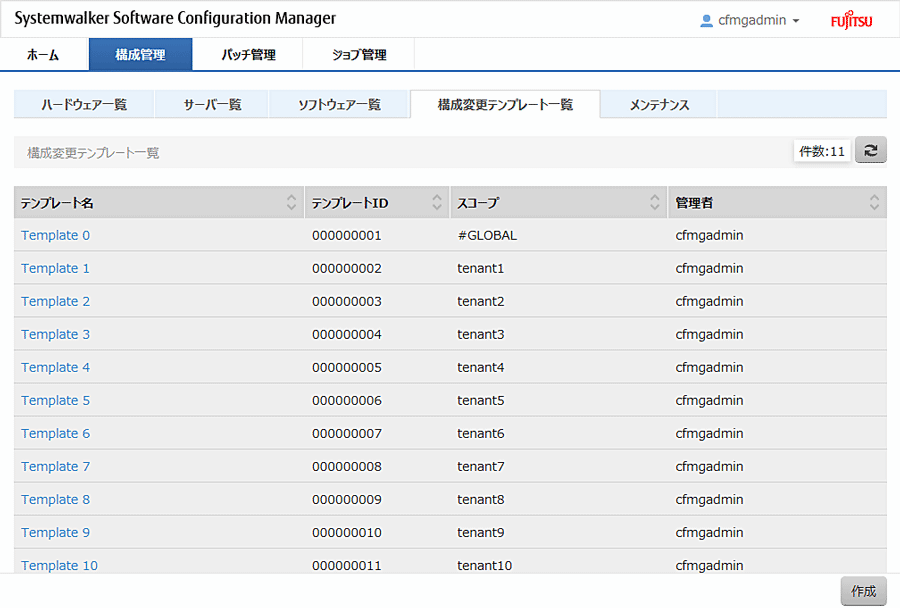The height and width of the screenshot is (608, 900).
Task: Click template ID 000000002
Action: 347,268
